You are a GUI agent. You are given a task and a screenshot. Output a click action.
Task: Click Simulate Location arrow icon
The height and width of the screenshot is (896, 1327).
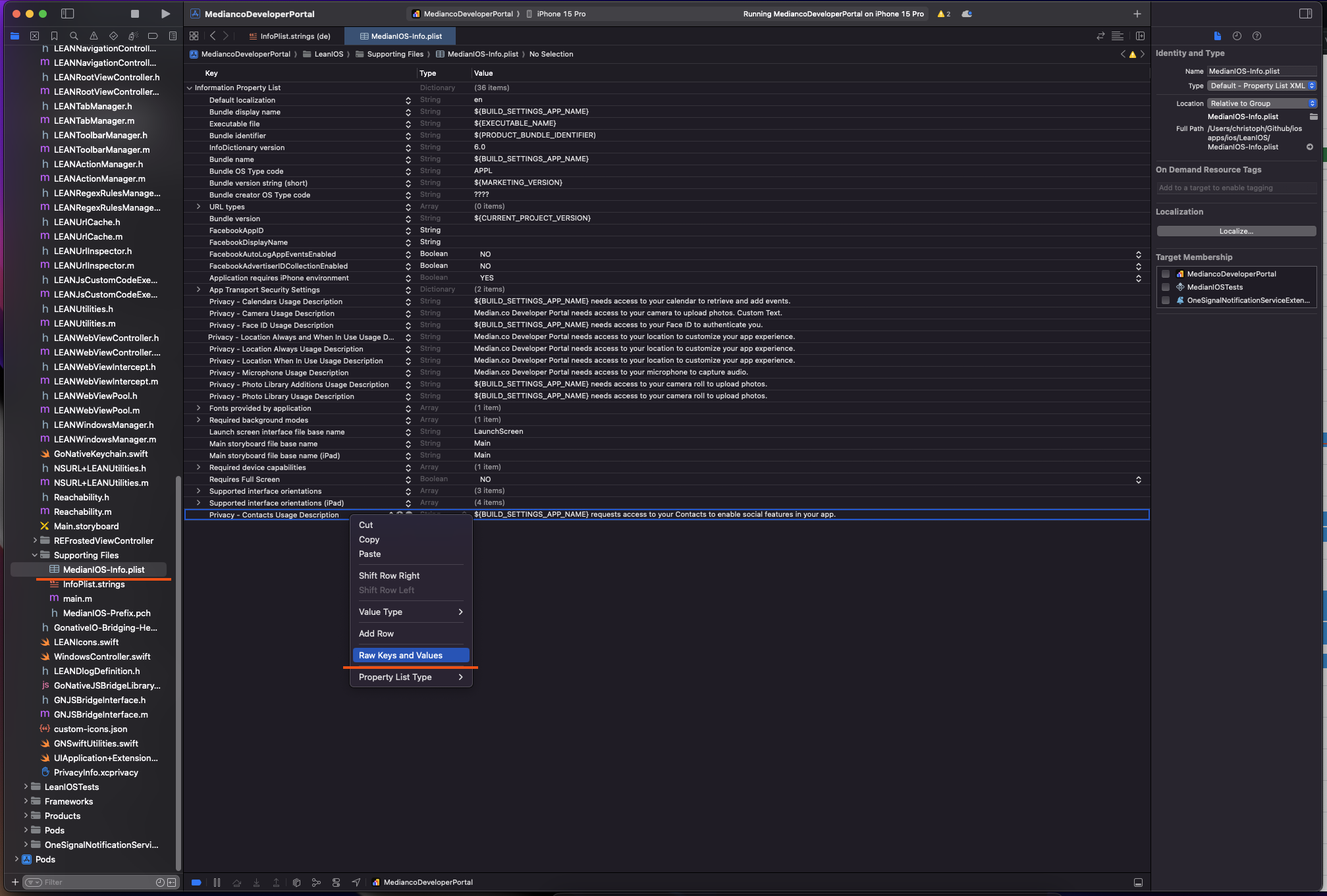(356, 883)
